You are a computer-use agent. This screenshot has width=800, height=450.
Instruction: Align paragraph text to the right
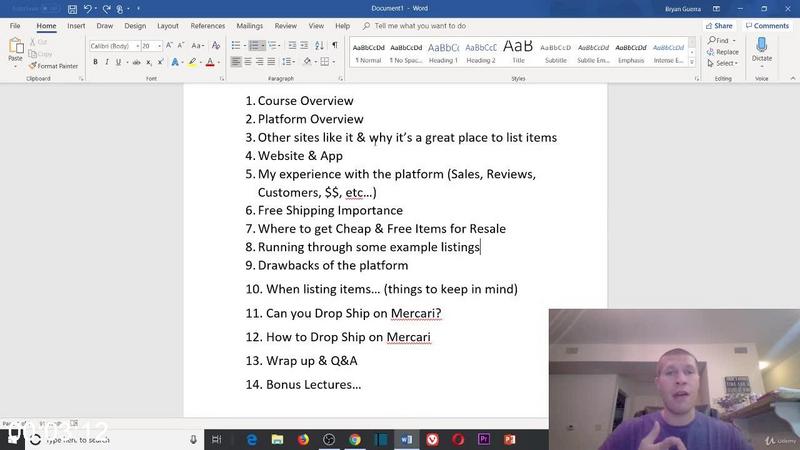click(260, 62)
